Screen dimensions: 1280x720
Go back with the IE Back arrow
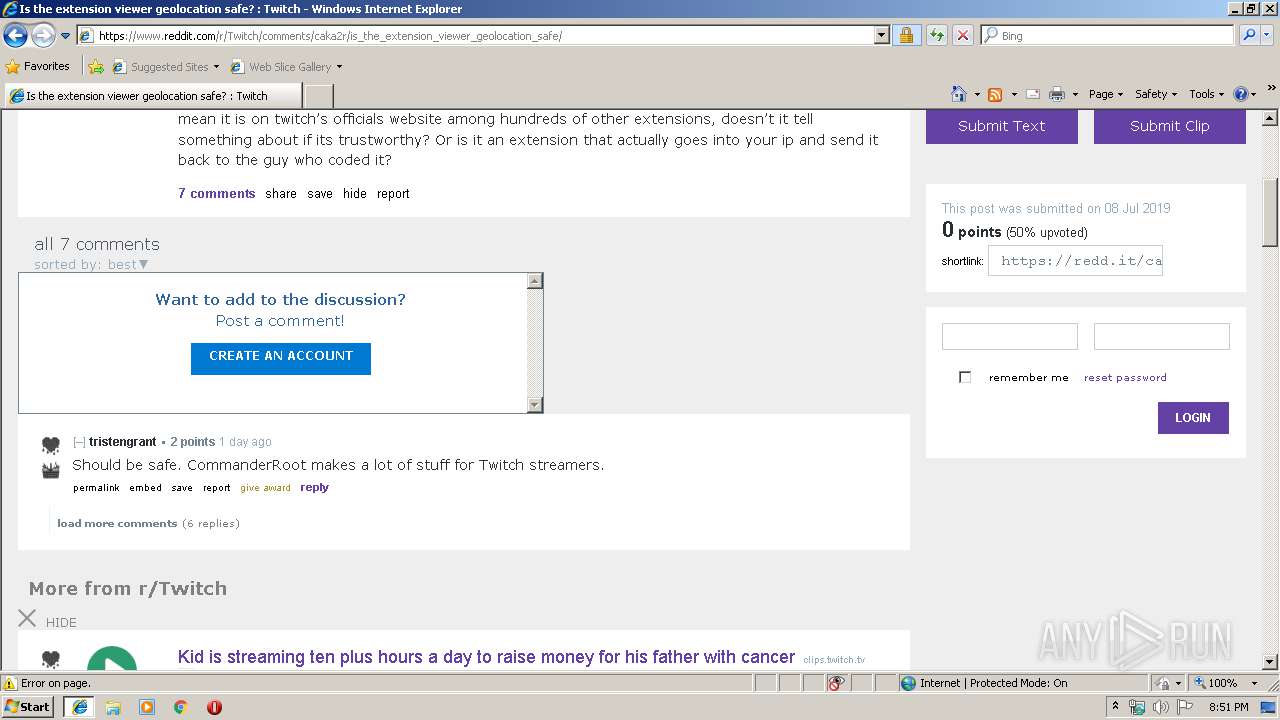[16, 36]
